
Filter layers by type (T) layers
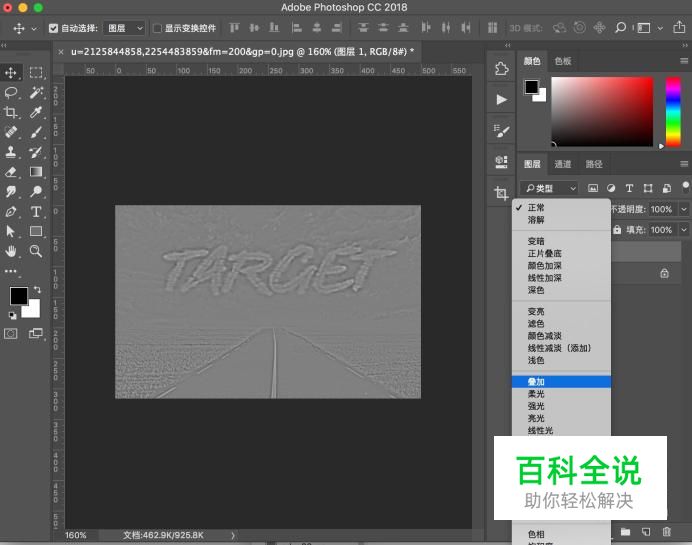(x=629, y=188)
